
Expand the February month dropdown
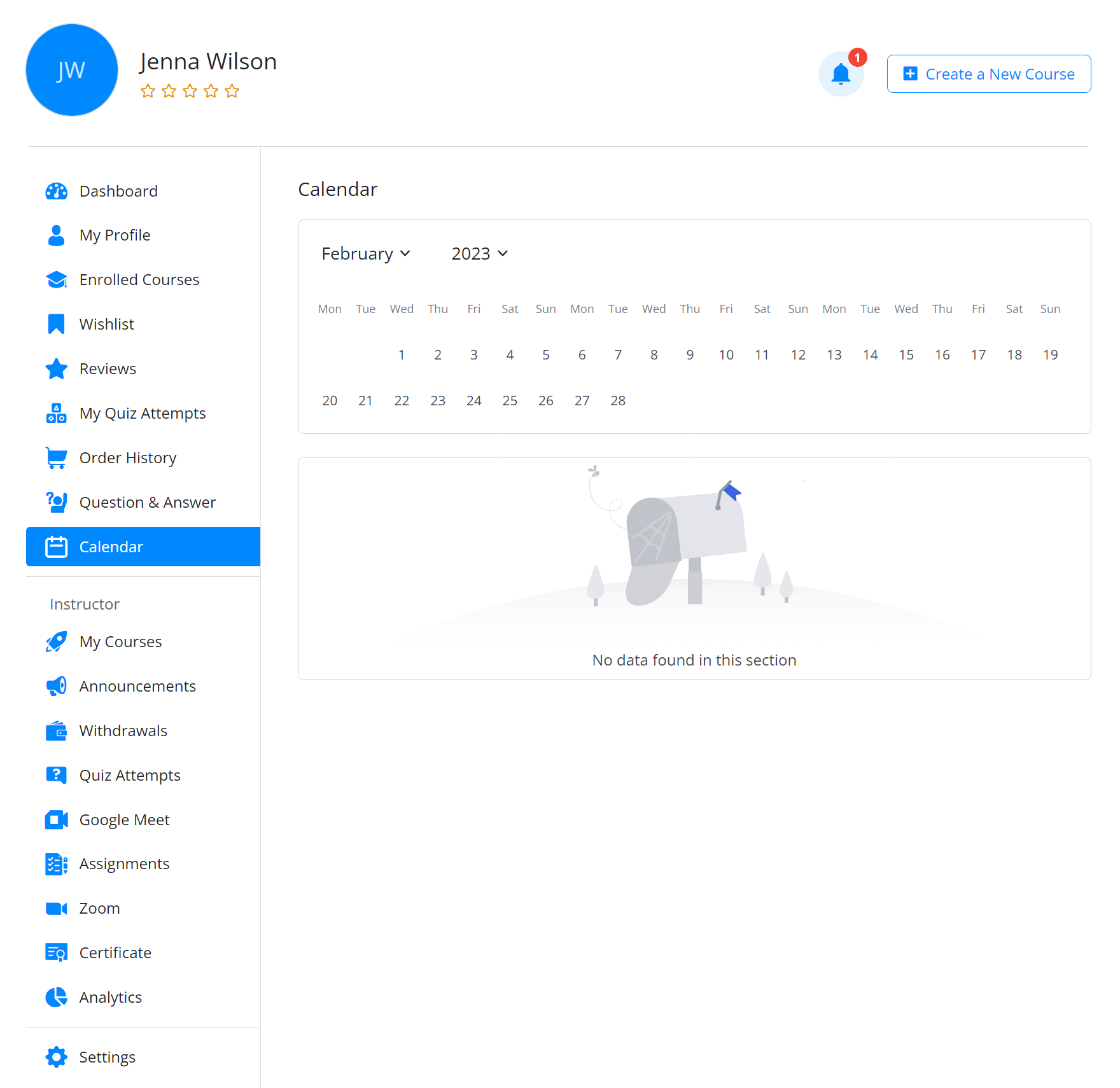point(366,253)
